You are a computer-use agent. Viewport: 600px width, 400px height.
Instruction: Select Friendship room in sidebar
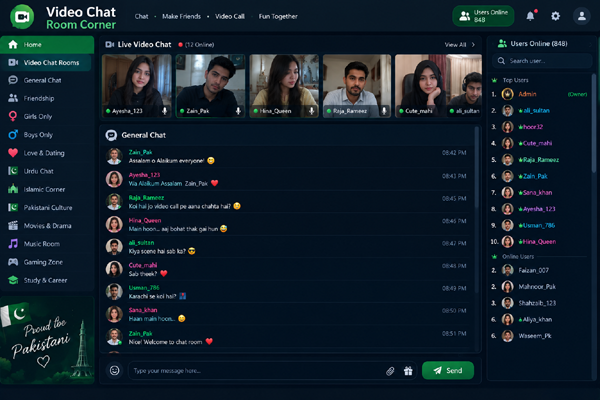tap(46, 98)
